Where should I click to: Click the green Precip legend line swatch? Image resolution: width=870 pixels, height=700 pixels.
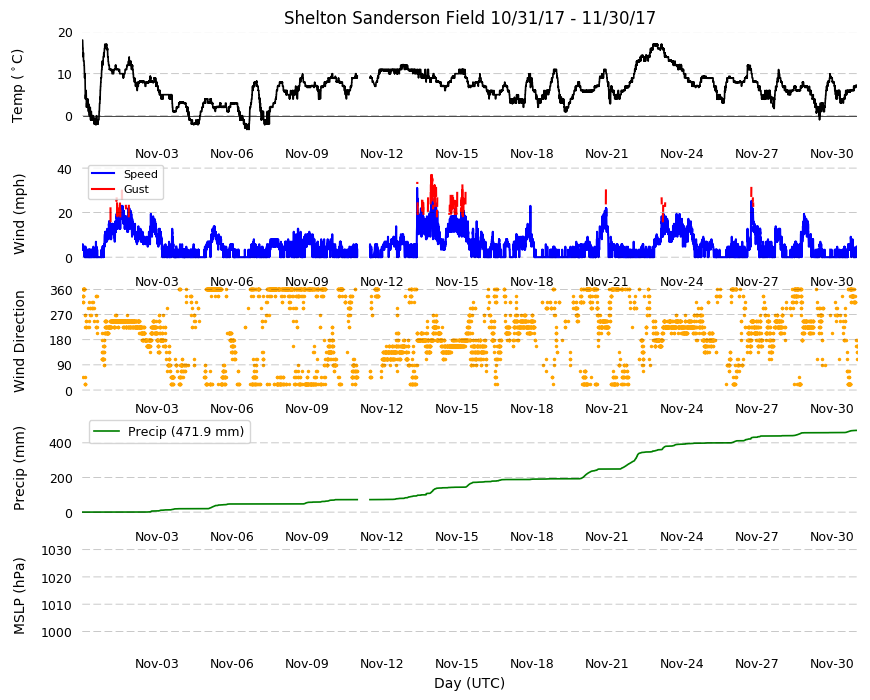[x=108, y=432]
